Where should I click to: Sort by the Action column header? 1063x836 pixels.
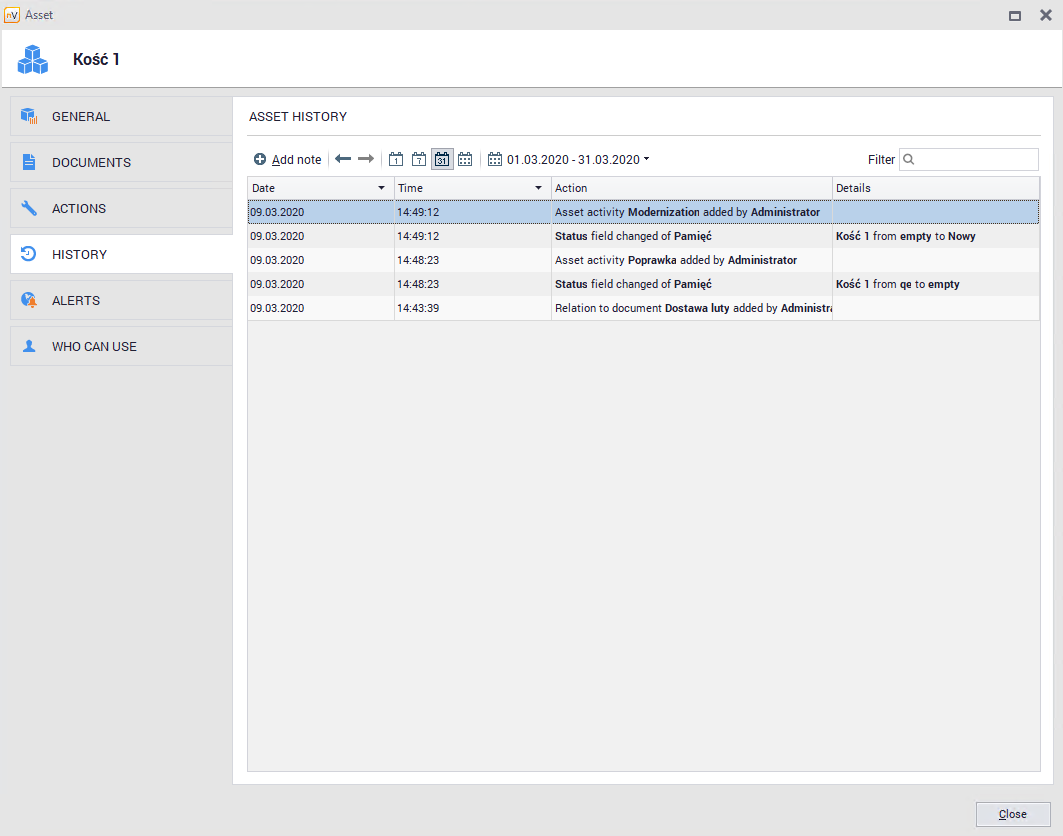pyautogui.click(x=690, y=188)
